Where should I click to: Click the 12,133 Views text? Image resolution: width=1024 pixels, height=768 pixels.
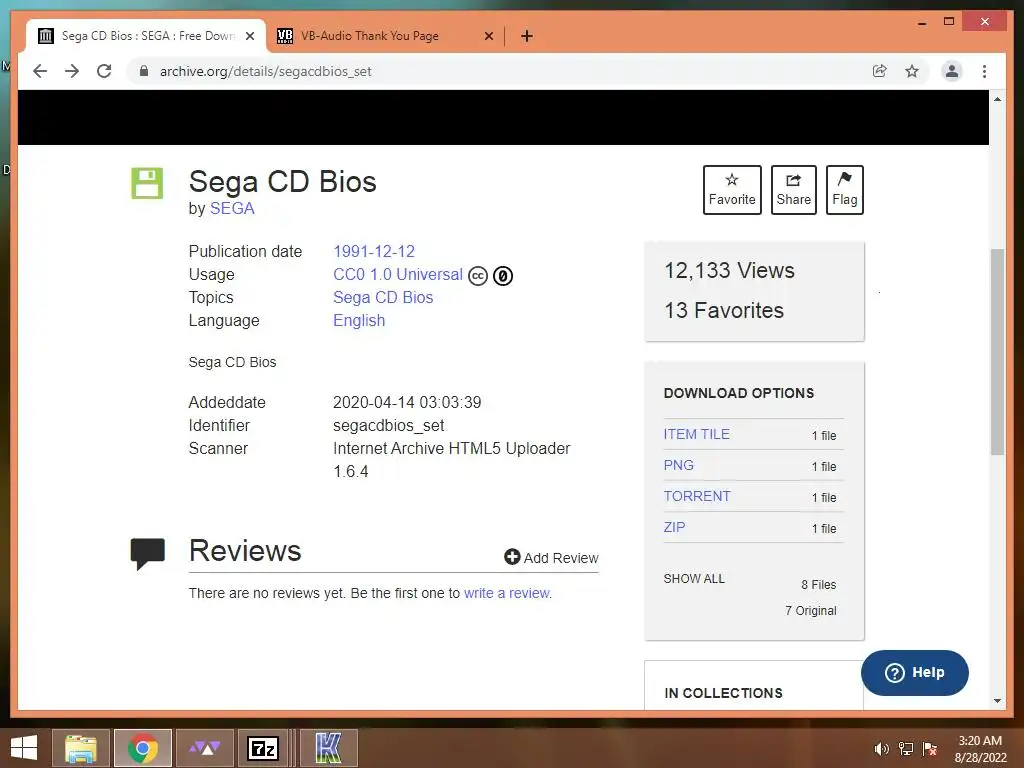tap(729, 270)
